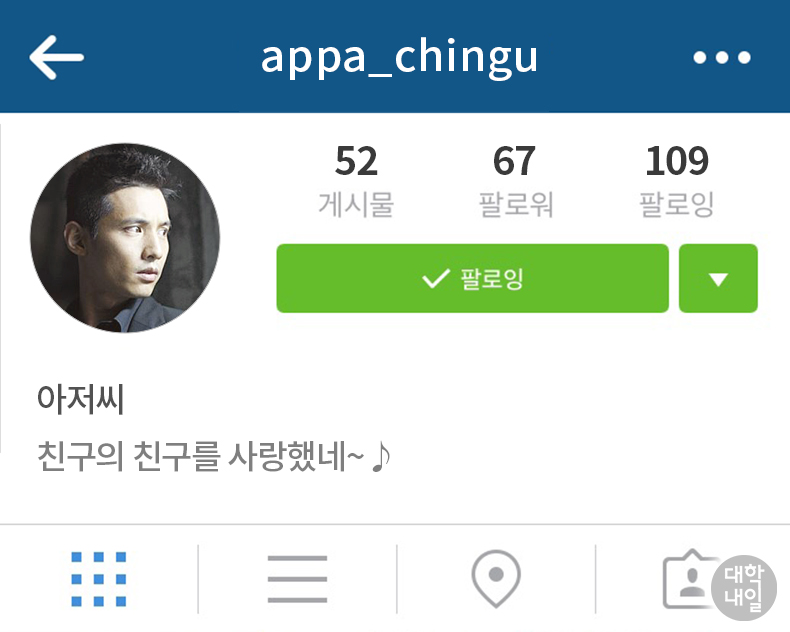Tap the checkmark inside the follow button
The width and height of the screenshot is (790, 632).
point(435,278)
